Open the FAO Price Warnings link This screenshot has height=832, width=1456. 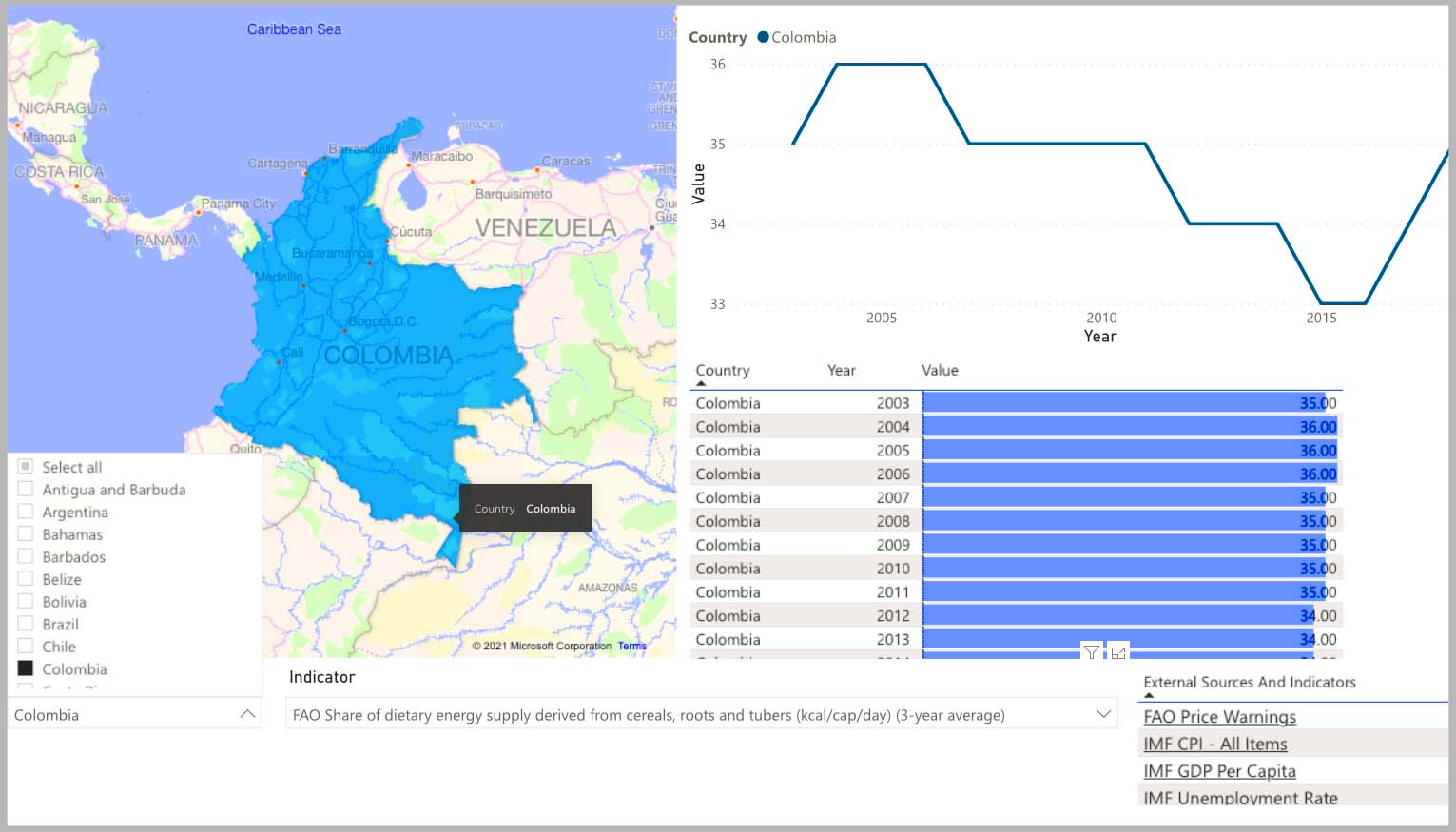[x=1219, y=717]
